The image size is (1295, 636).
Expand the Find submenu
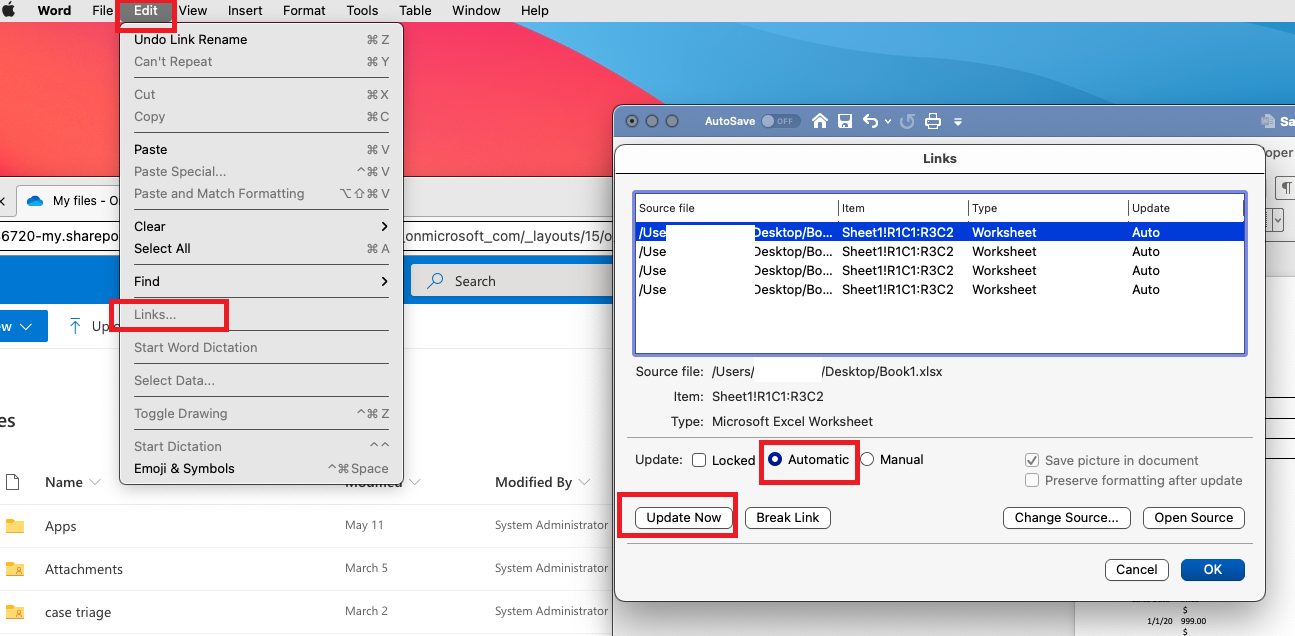click(x=384, y=281)
